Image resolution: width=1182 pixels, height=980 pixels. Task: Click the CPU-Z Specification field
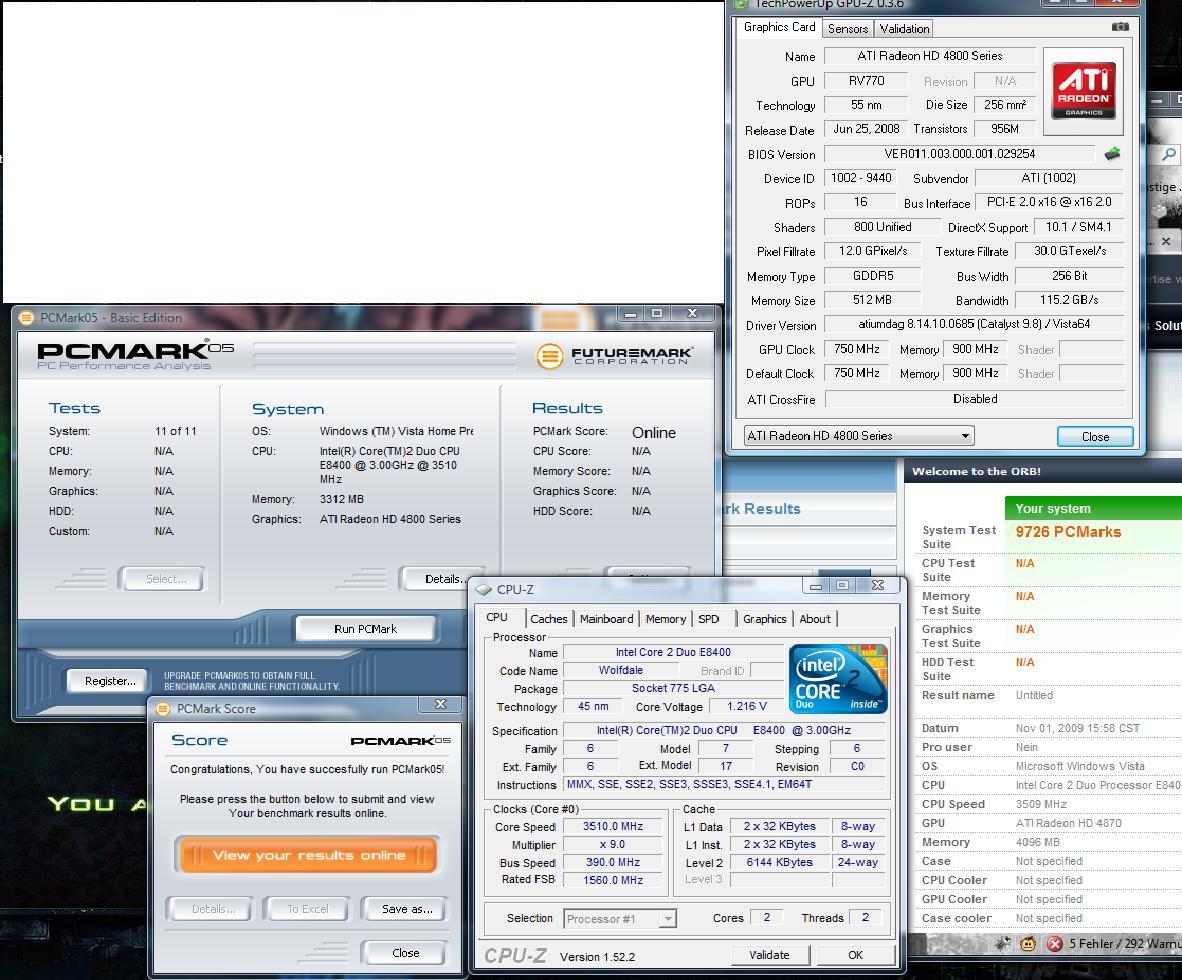point(726,730)
